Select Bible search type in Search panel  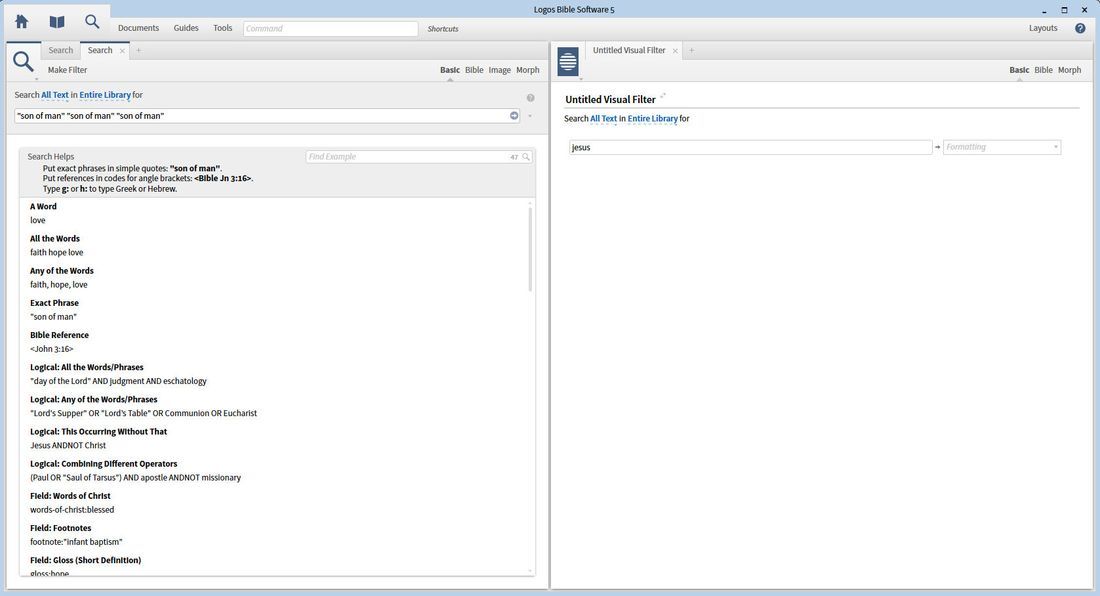[474, 70]
